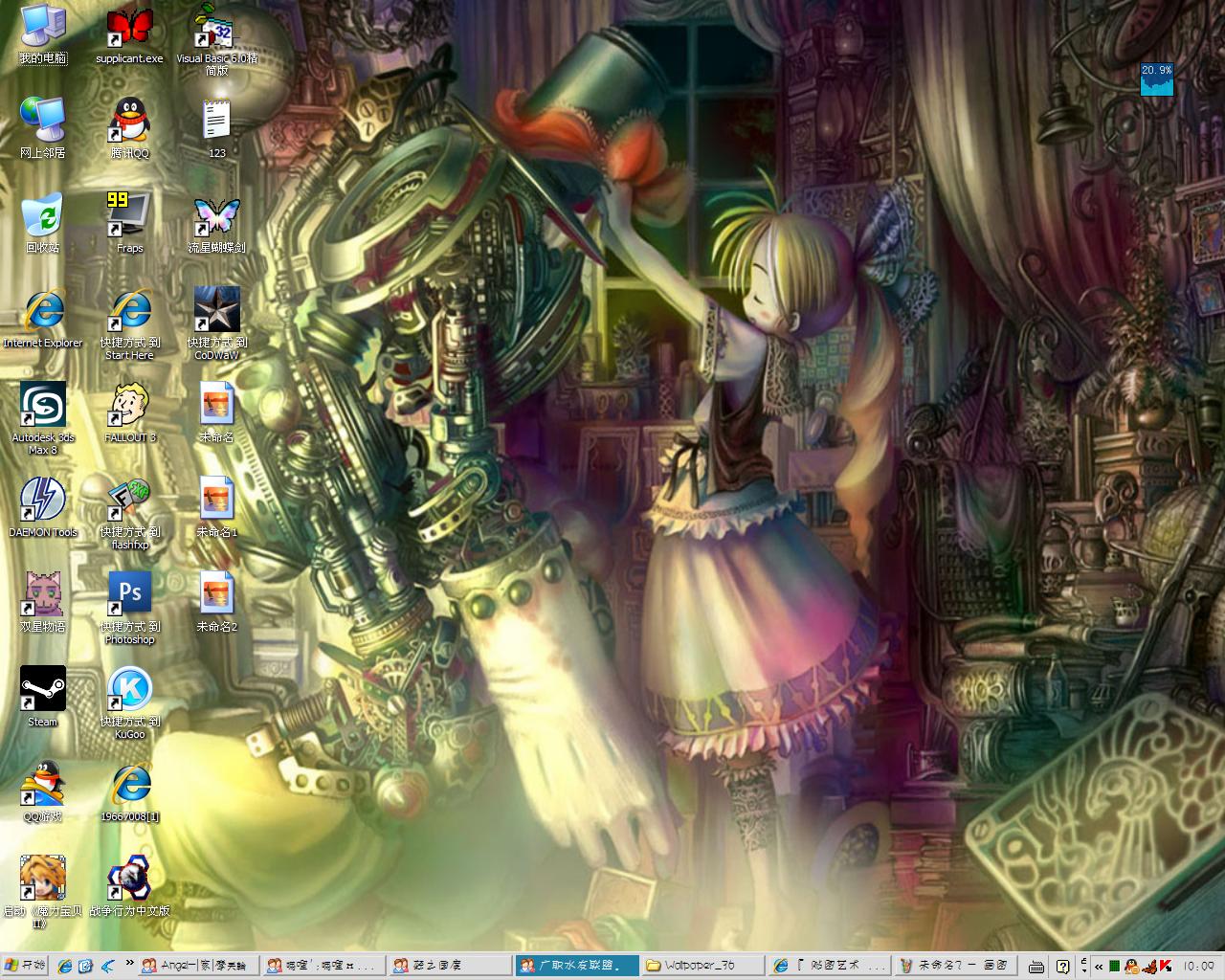Screen dimensions: 1225x980
Task: Expand the quick launch overflow chevron
Action: pyautogui.click(x=129, y=965)
